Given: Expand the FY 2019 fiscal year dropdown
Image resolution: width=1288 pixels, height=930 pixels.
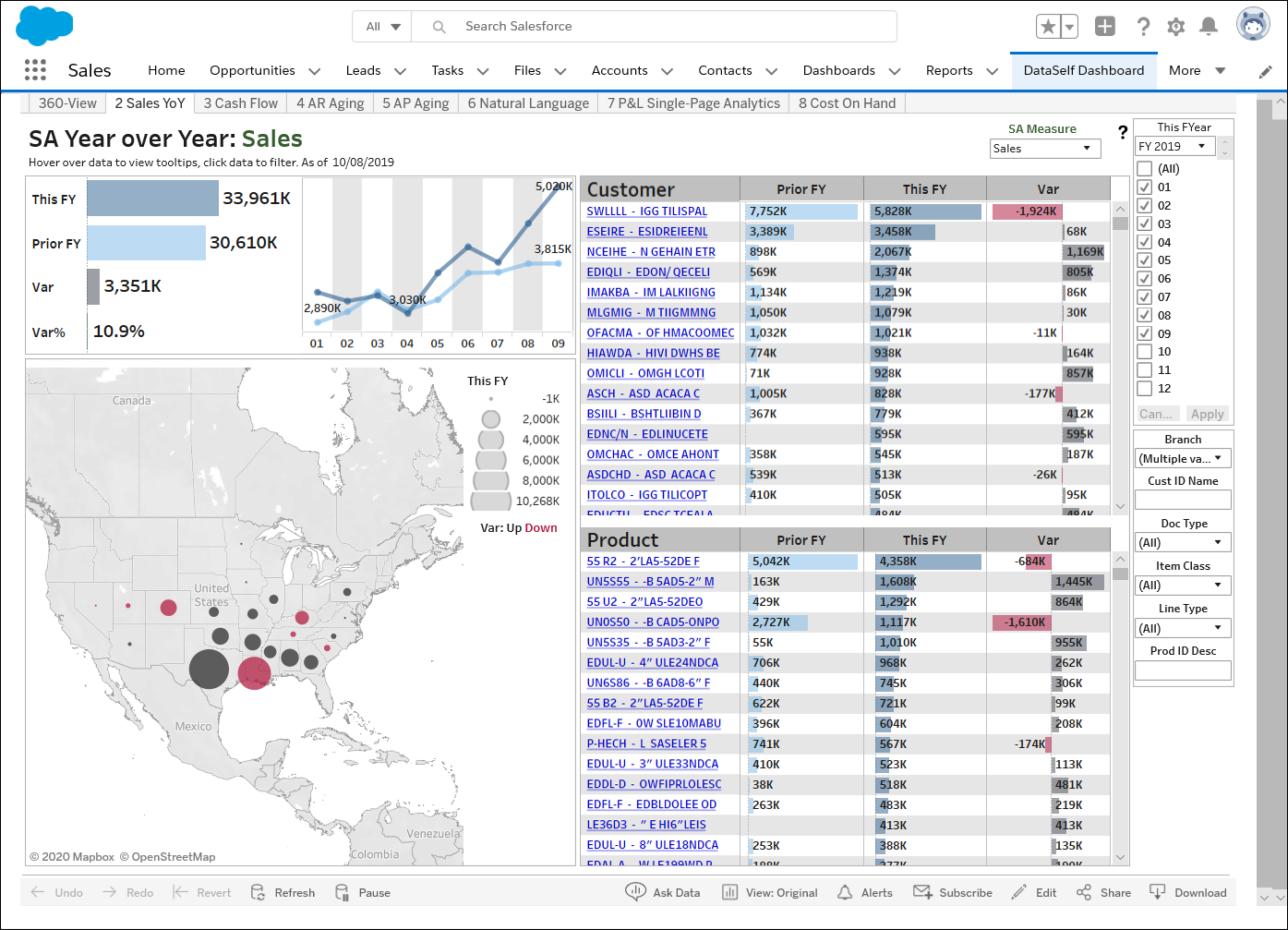Looking at the screenshot, I should click(x=1174, y=147).
